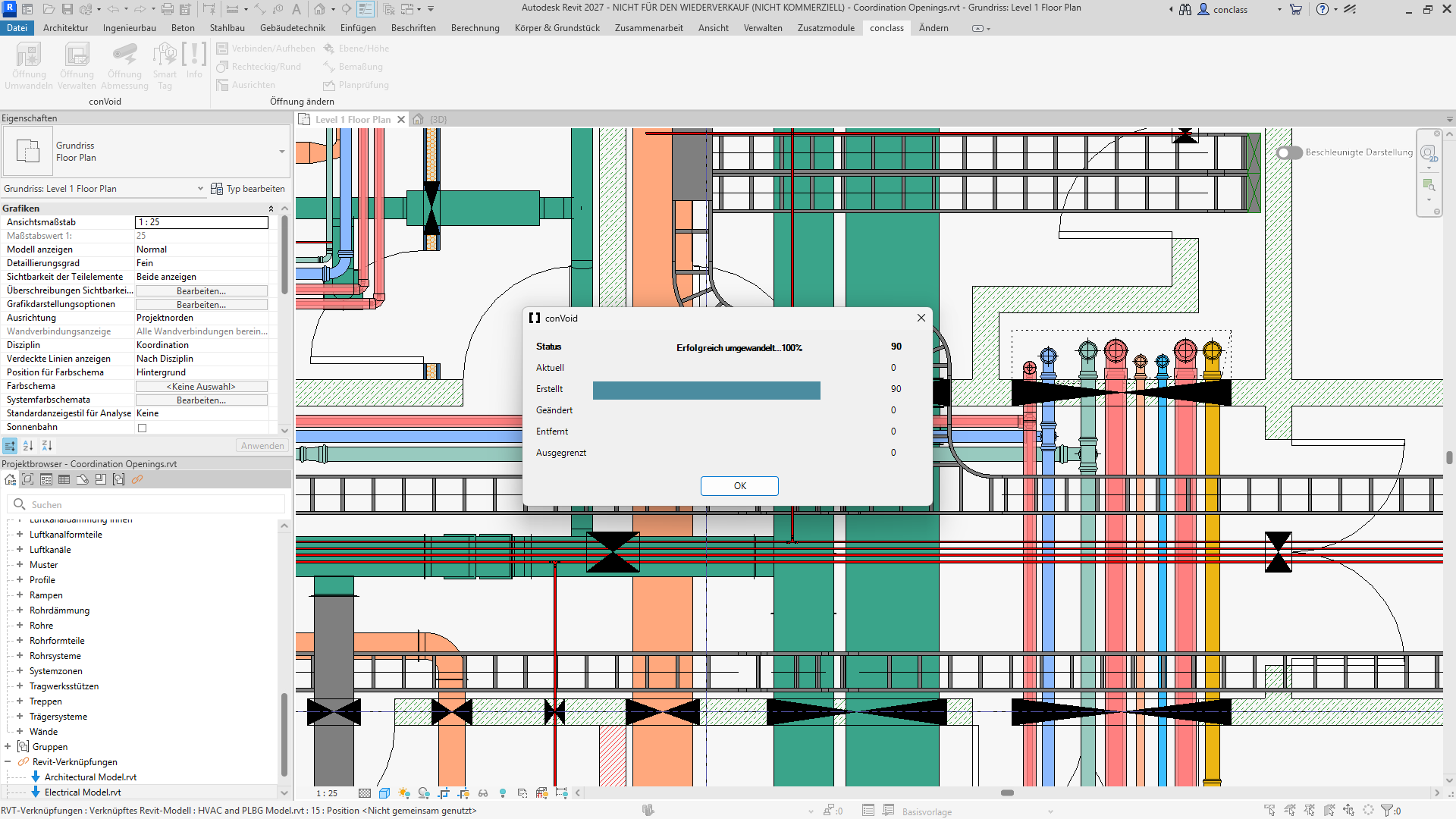Show the views tab in Projektbrowser toolbar
Screen dimensions: 1456x819
coord(28,479)
